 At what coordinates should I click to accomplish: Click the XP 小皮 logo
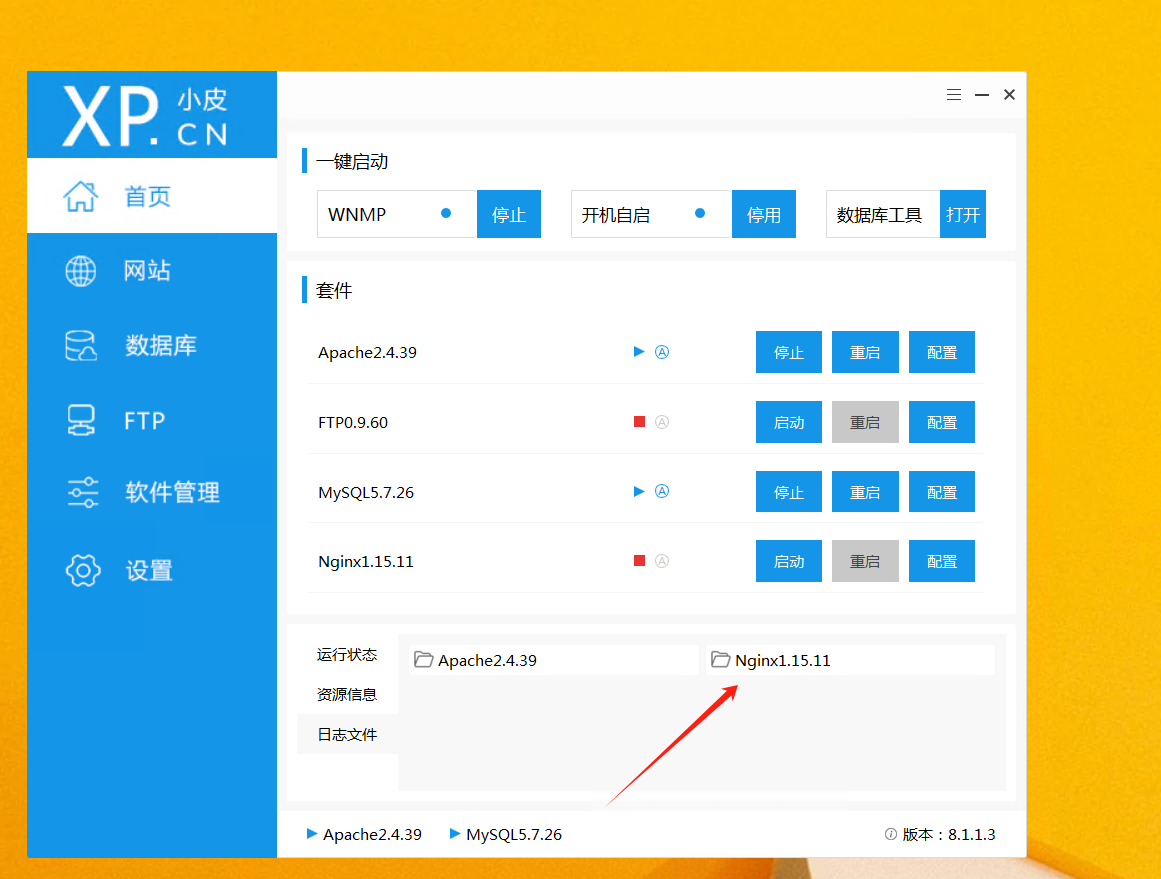145,116
